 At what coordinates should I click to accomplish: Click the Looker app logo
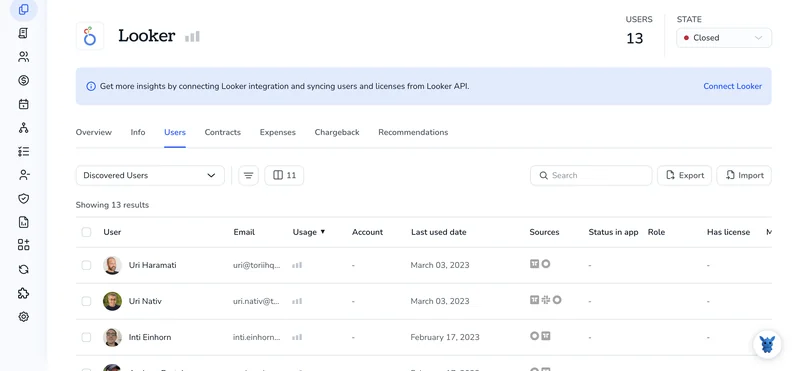[x=90, y=36]
